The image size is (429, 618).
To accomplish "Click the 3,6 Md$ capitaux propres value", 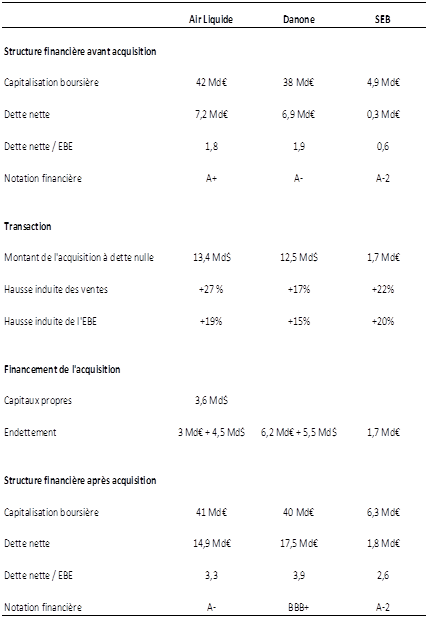I will (211, 400).
